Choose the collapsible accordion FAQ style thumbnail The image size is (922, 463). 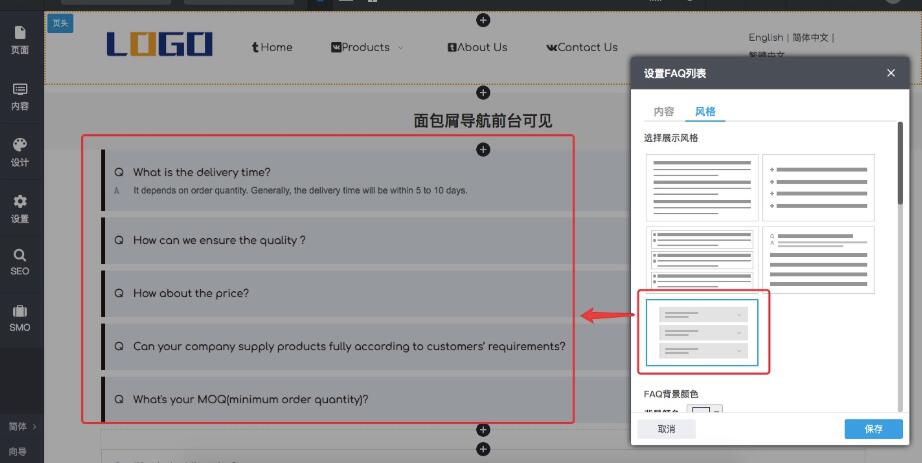[702, 333]
